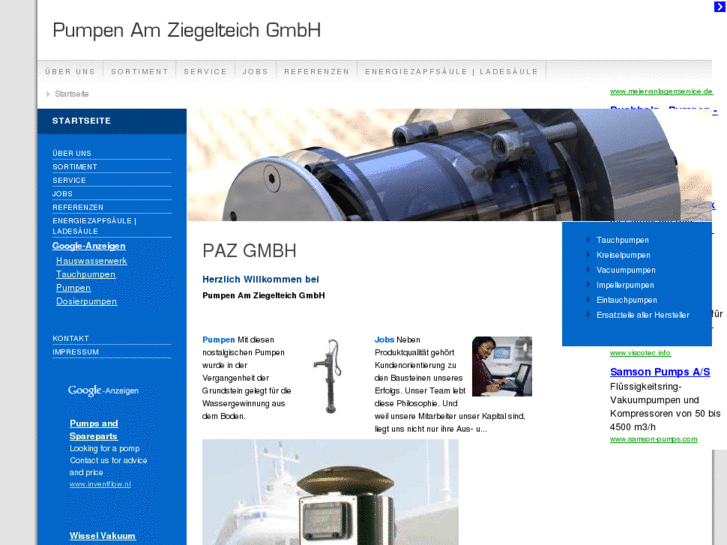This screenshot has height=545, width=727.
Task: Click the arrow bullet beside Tauchpumpen
Action: [x=588, y=240]
